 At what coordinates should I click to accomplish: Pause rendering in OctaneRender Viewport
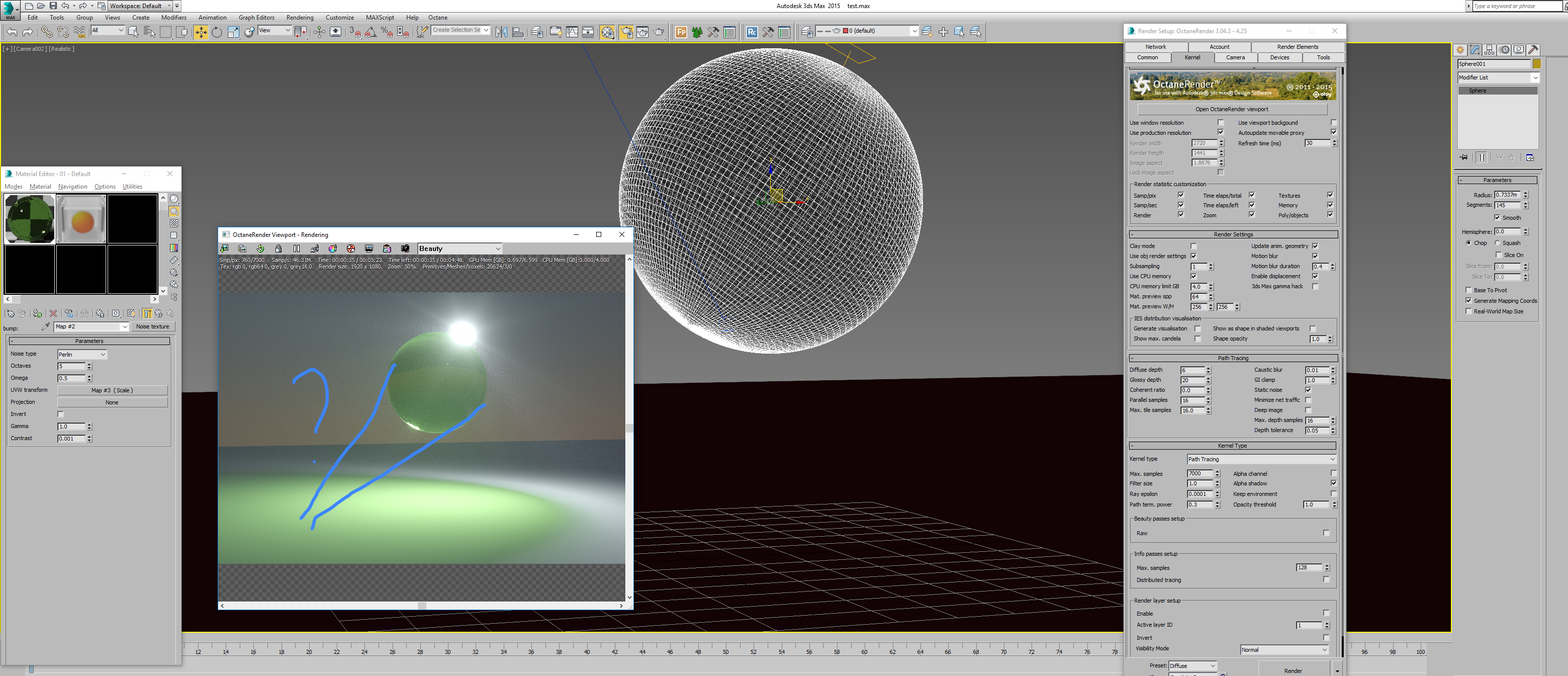click(x=297, y=248)
